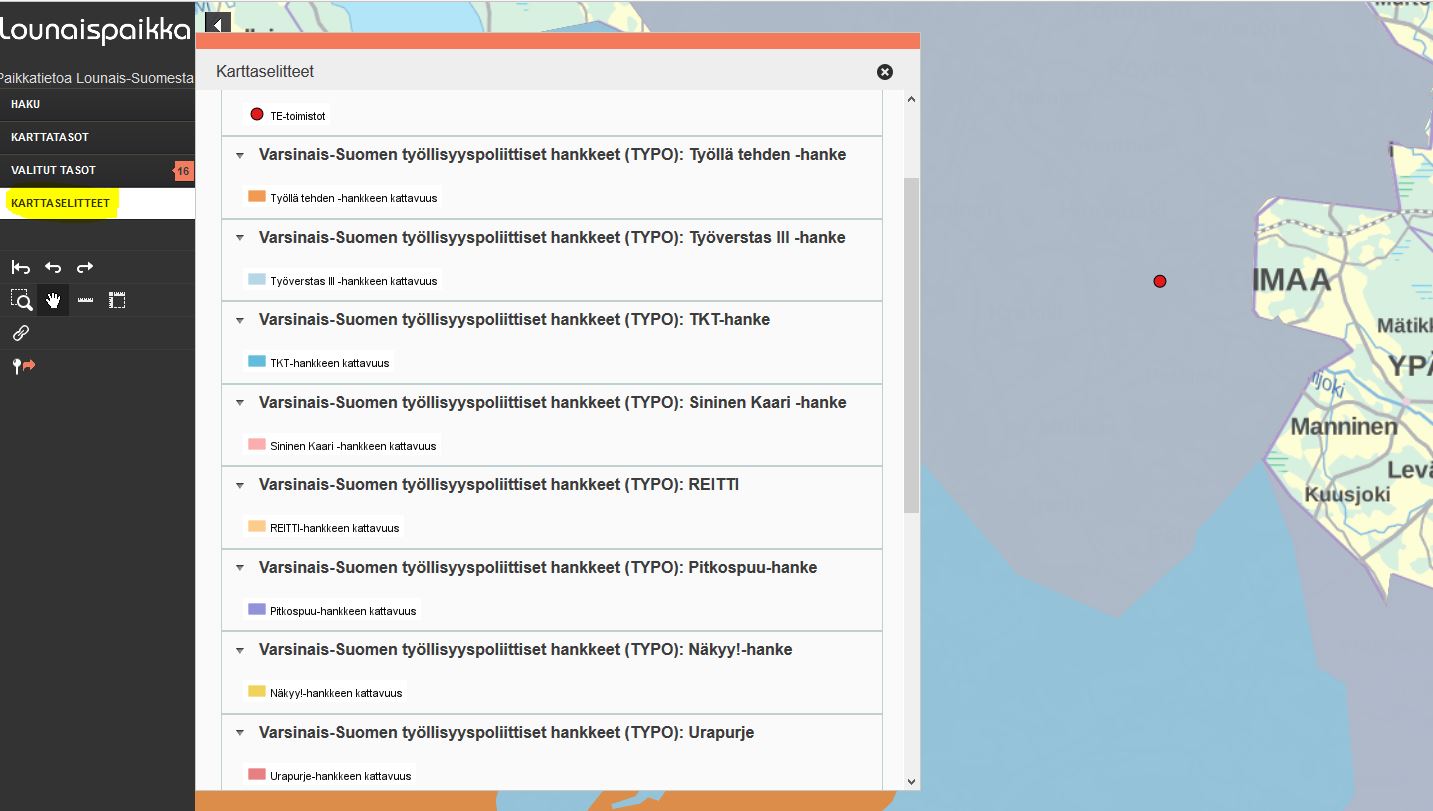Click the purple Pitkospuu-hankkeen swatch

[257, 609]
